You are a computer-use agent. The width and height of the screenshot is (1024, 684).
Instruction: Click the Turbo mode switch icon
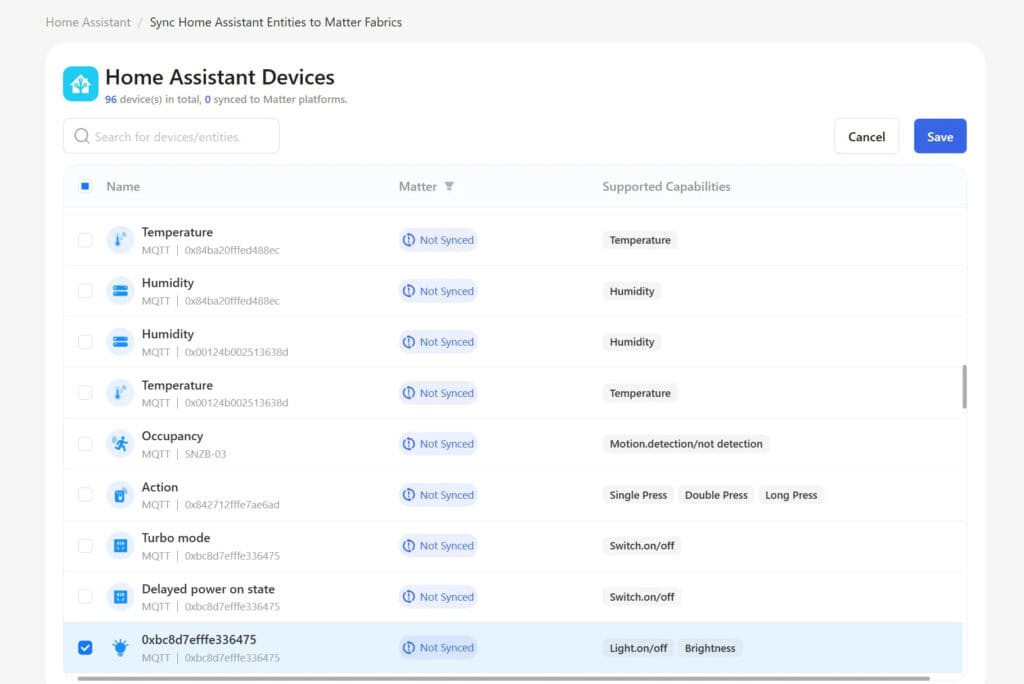pos(120,545)
